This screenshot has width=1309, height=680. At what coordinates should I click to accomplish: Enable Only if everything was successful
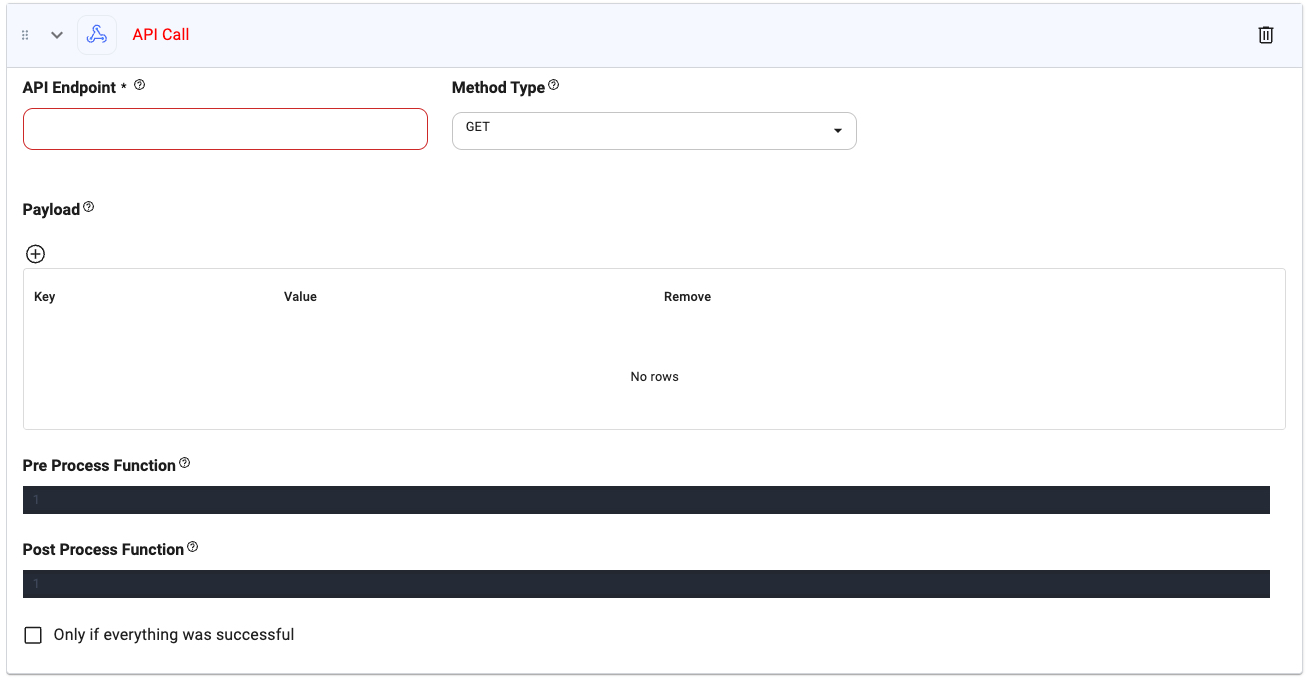(33, 635)
